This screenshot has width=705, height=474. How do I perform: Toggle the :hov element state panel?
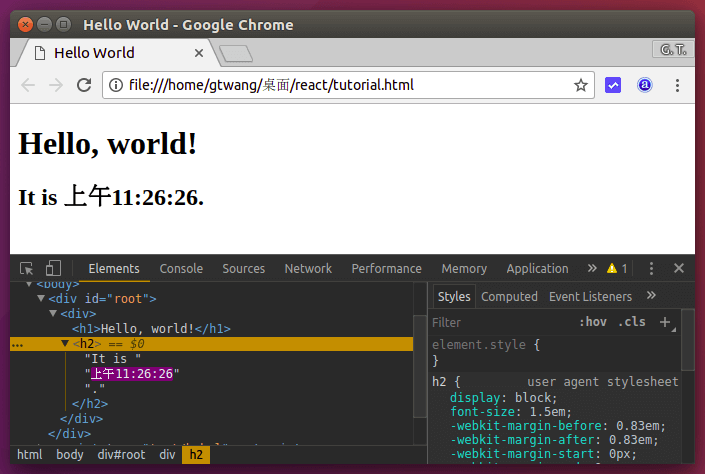tap(593, 322)
